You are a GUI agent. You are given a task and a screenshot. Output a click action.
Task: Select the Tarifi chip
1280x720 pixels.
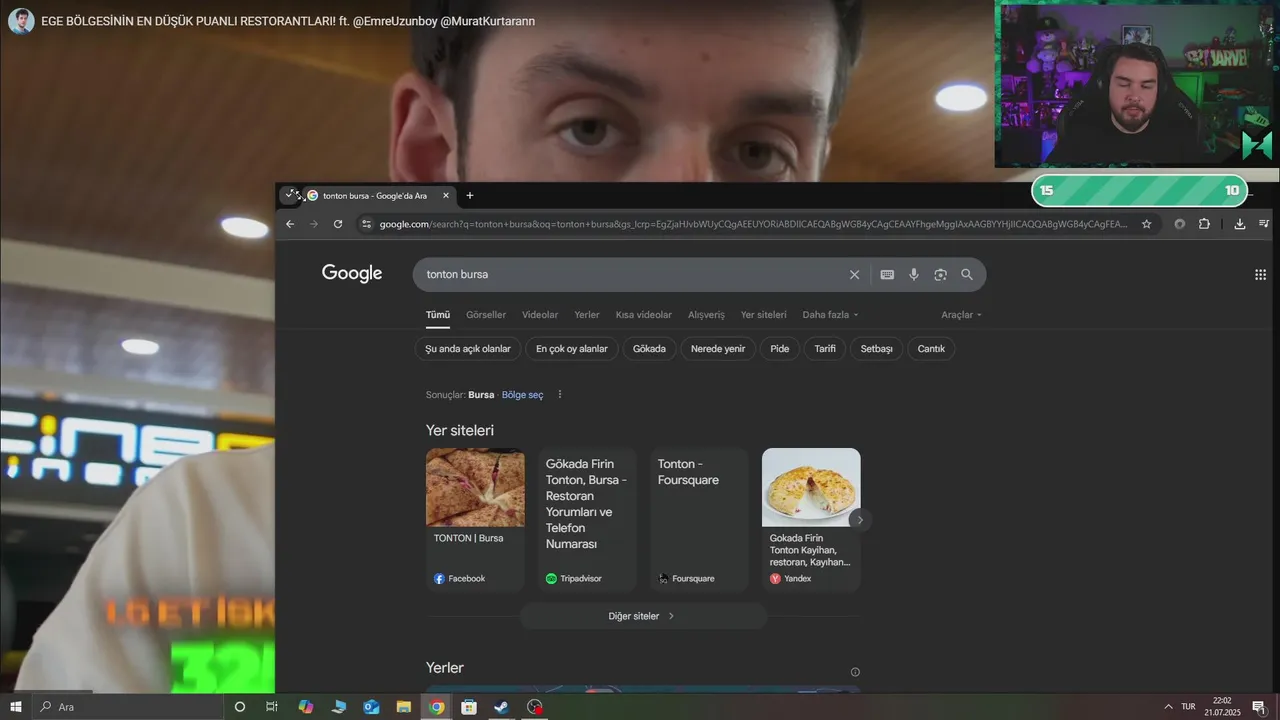coord(825,349)
